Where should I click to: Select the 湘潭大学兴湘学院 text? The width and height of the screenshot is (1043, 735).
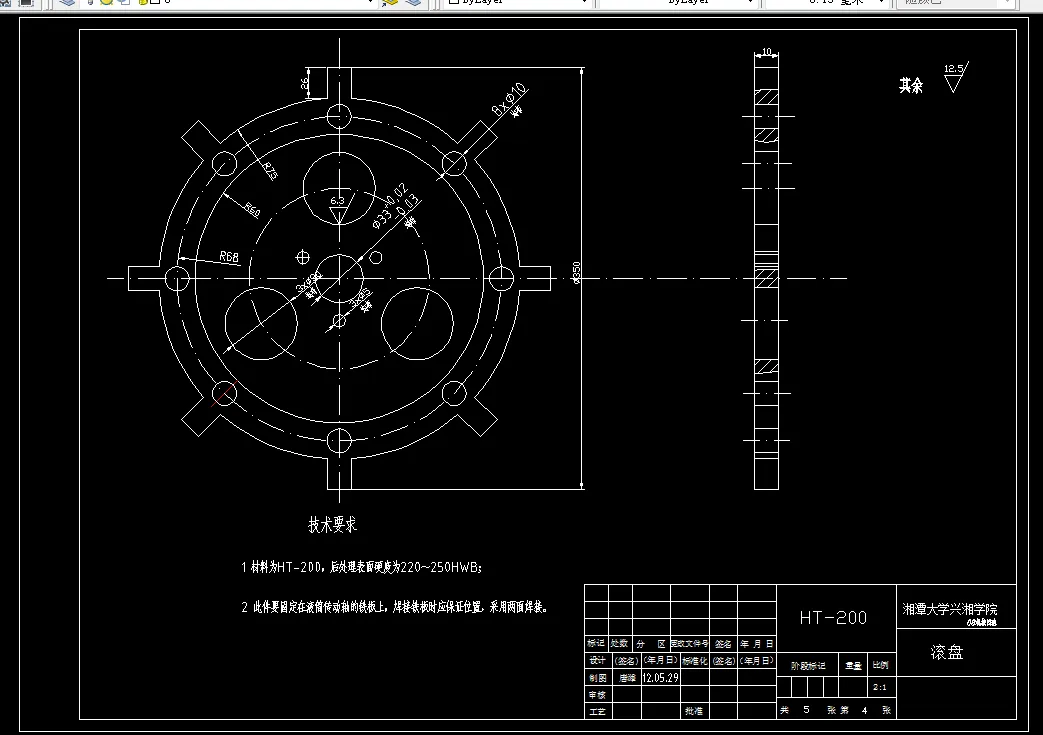point(950,609)
